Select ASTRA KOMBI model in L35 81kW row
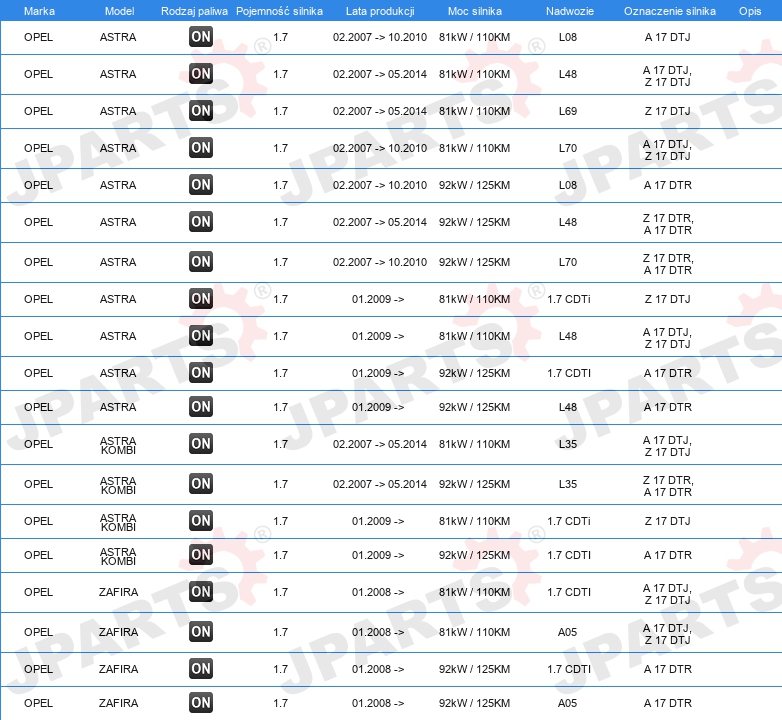 point(118,445)
